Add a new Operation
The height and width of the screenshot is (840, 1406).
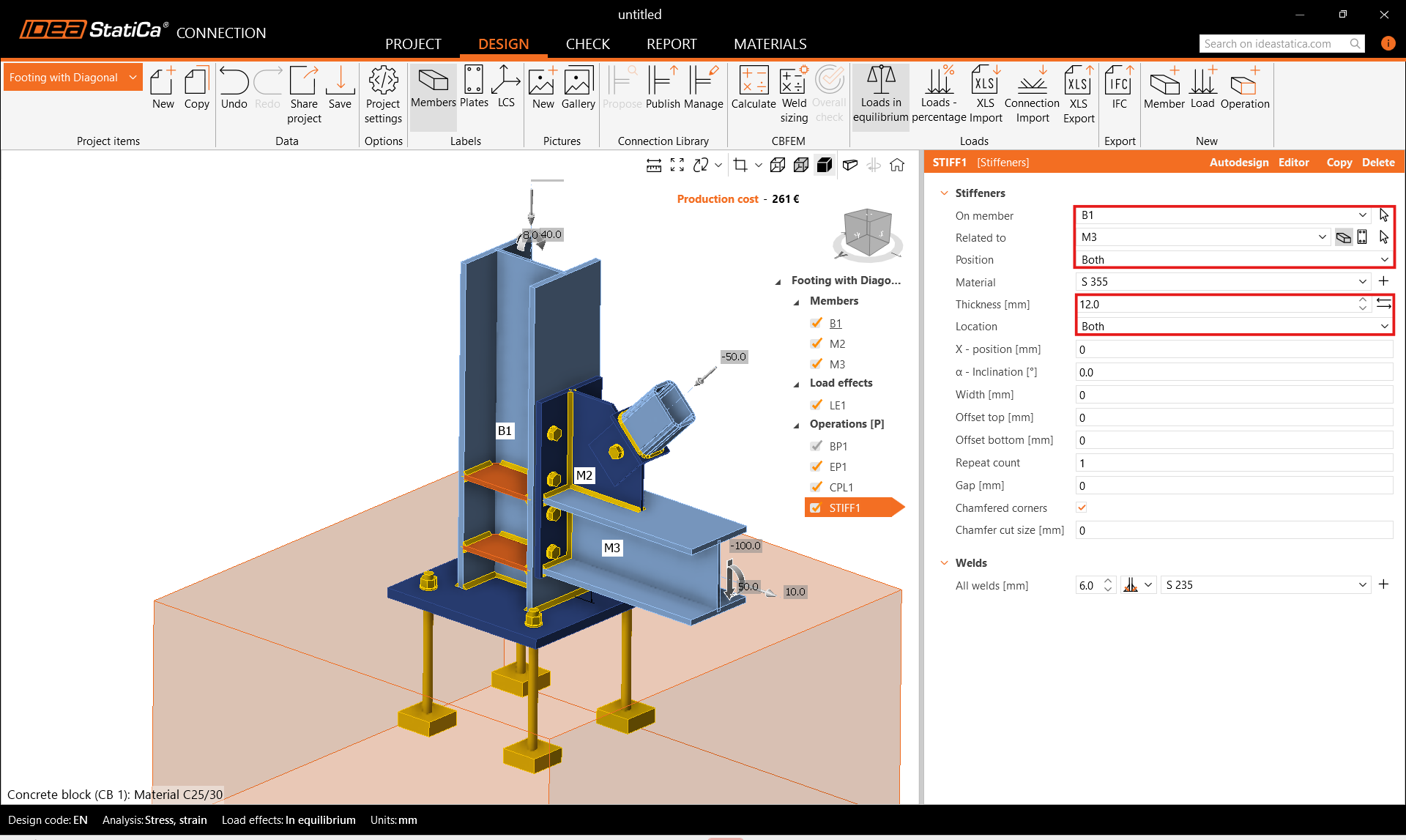coord(1245,88)
